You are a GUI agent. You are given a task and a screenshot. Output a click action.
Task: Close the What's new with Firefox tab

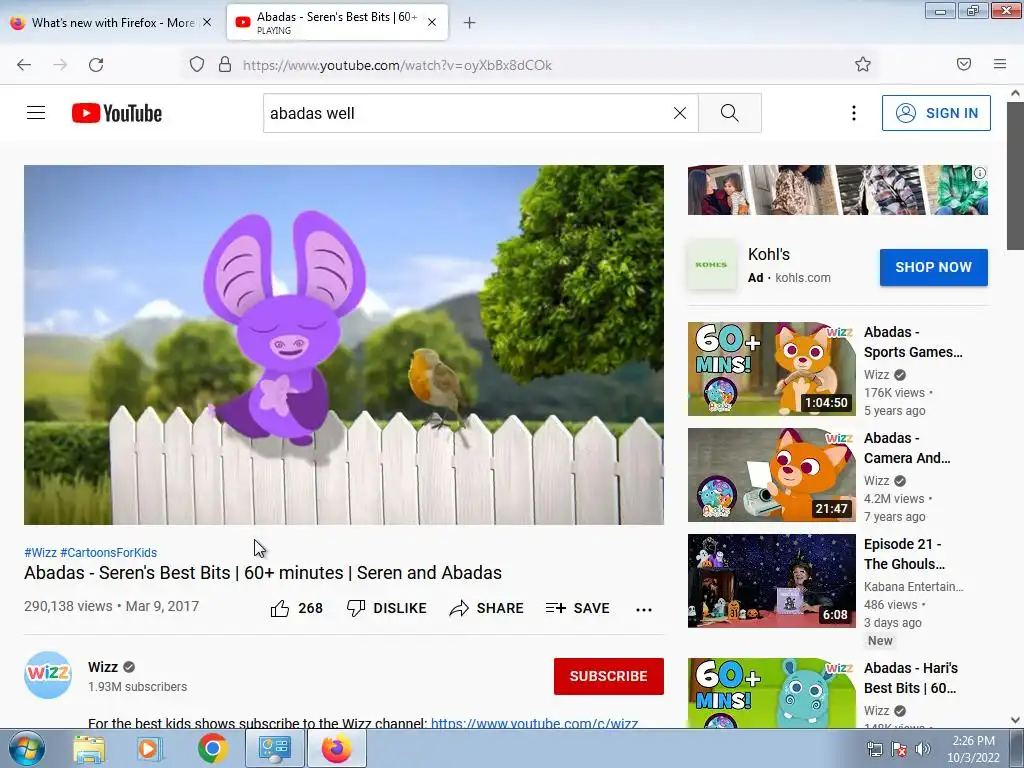coord(207,22)
